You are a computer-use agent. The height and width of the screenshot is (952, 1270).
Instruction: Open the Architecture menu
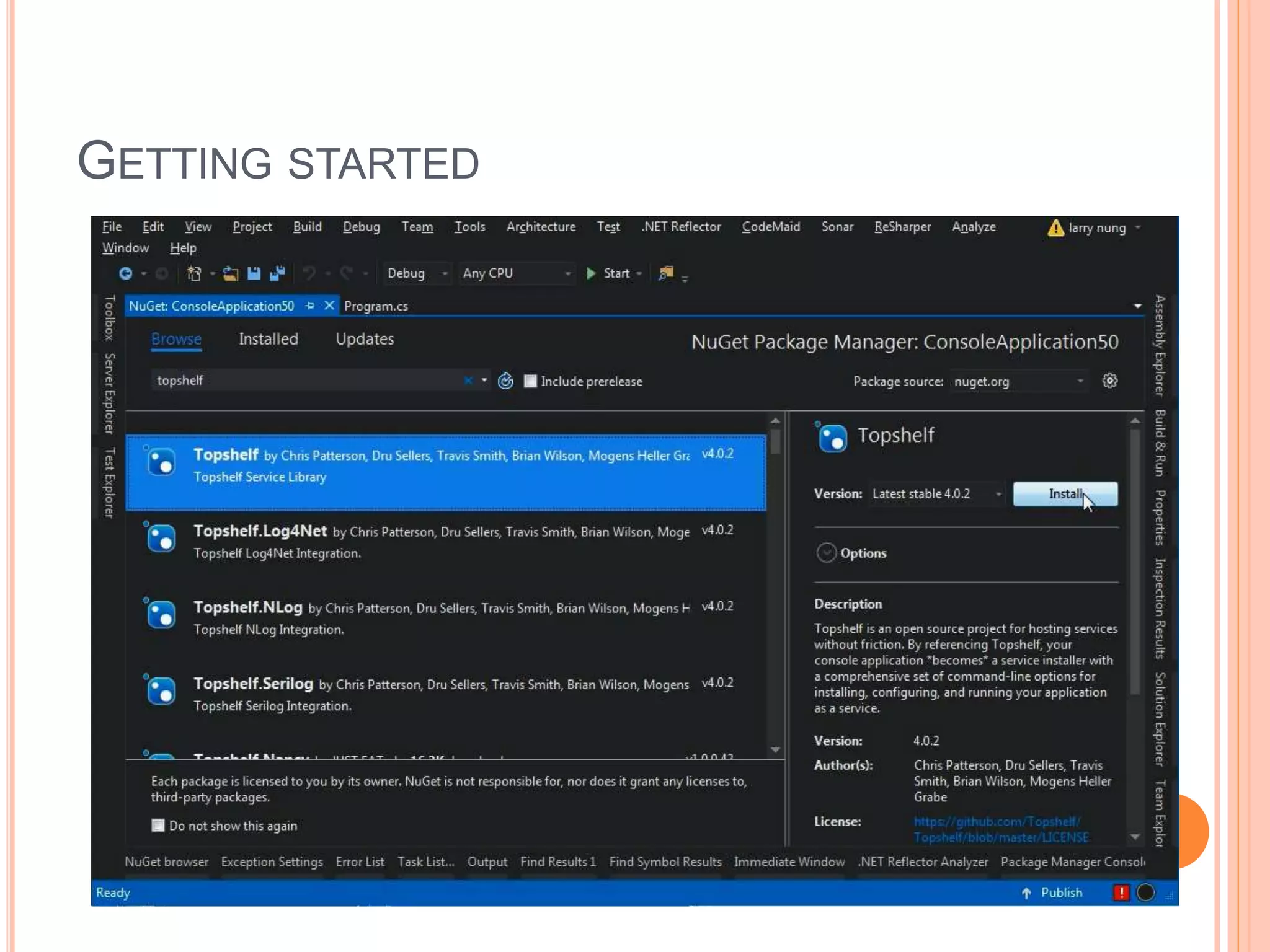(x=541, y=227)
